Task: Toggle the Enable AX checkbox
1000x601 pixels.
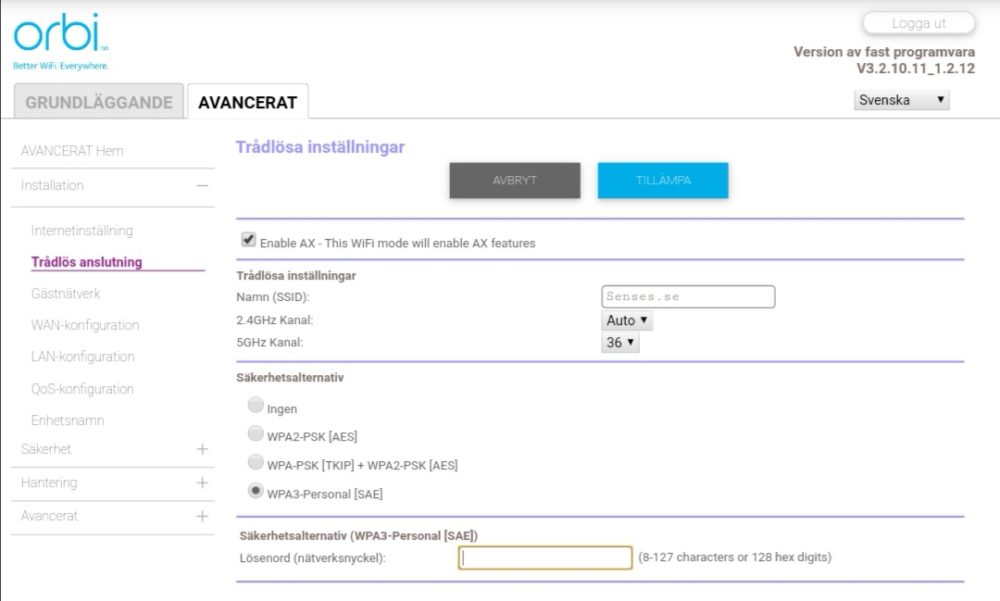Action: click(x=248, y=240)
